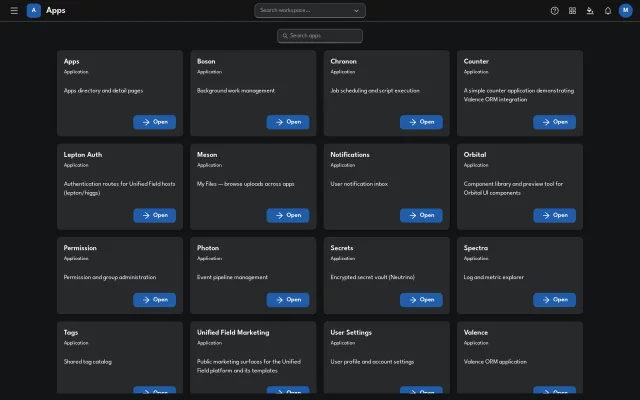Click 'Valence ORM application' description
The image size is (640, 400).
tap(495, 362)
